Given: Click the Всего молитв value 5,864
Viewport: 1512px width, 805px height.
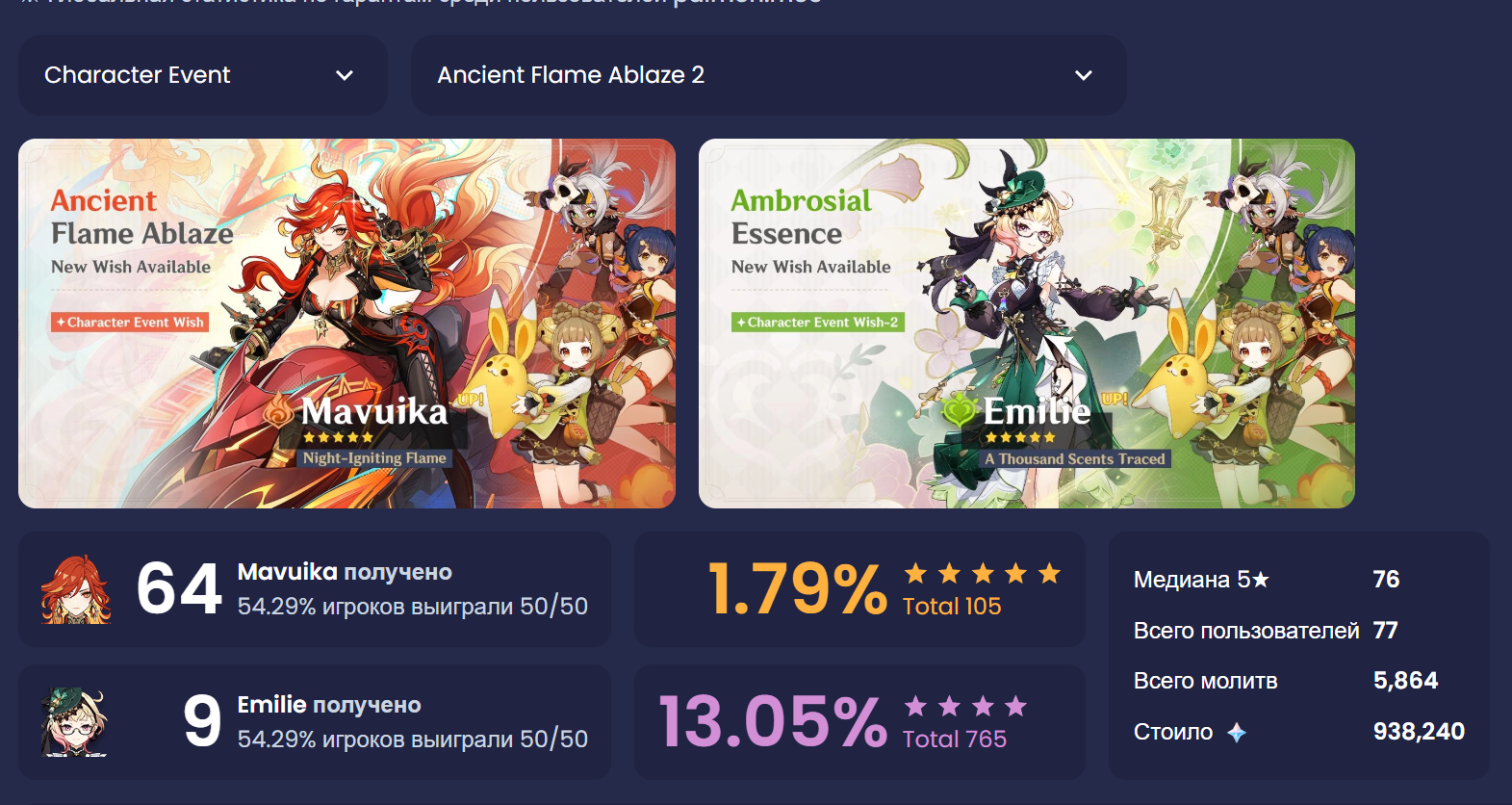Looking at the screenshot, I should pos(1405,681).
